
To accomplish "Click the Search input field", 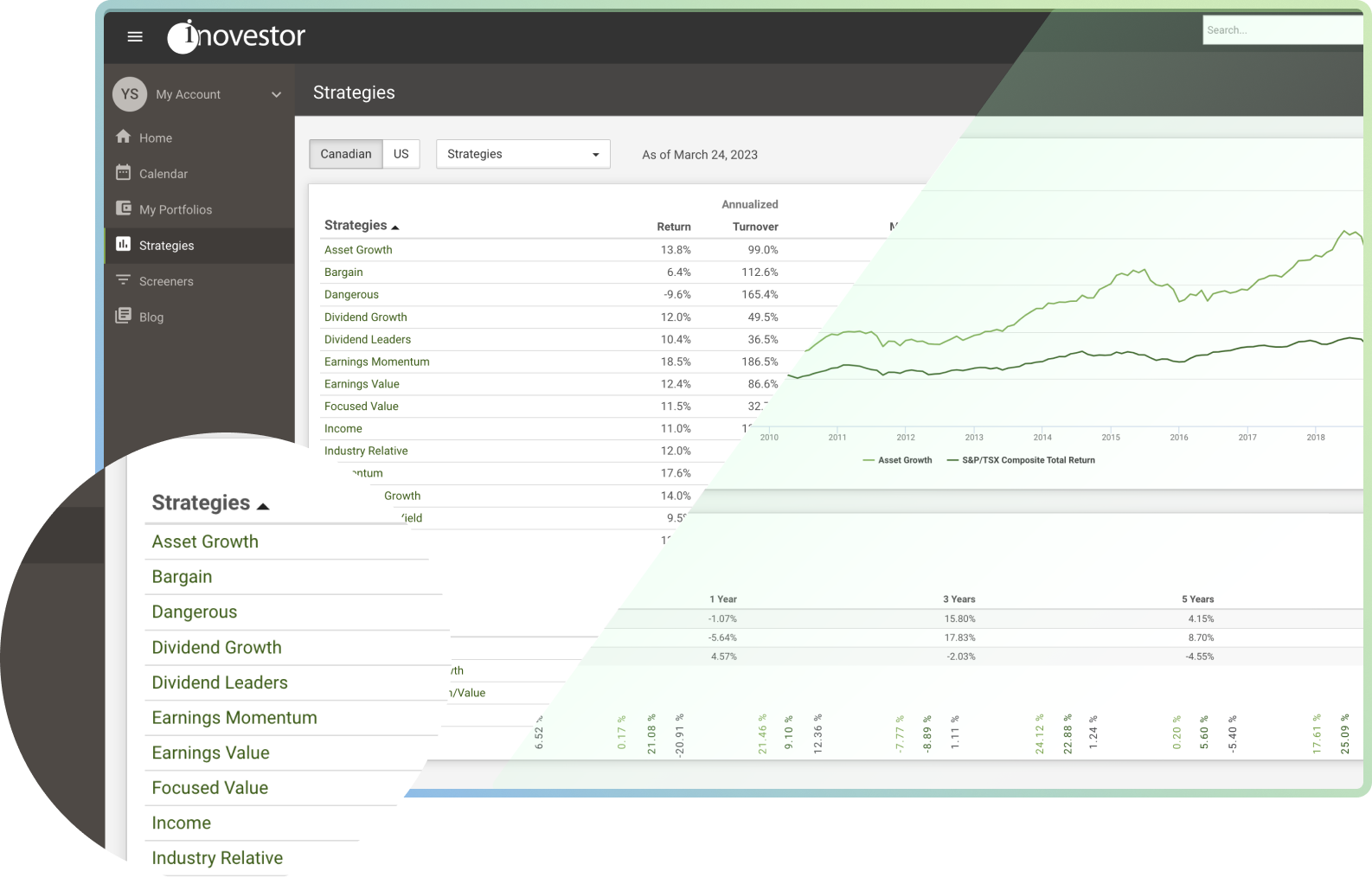I will click(x=1282, y=30).
